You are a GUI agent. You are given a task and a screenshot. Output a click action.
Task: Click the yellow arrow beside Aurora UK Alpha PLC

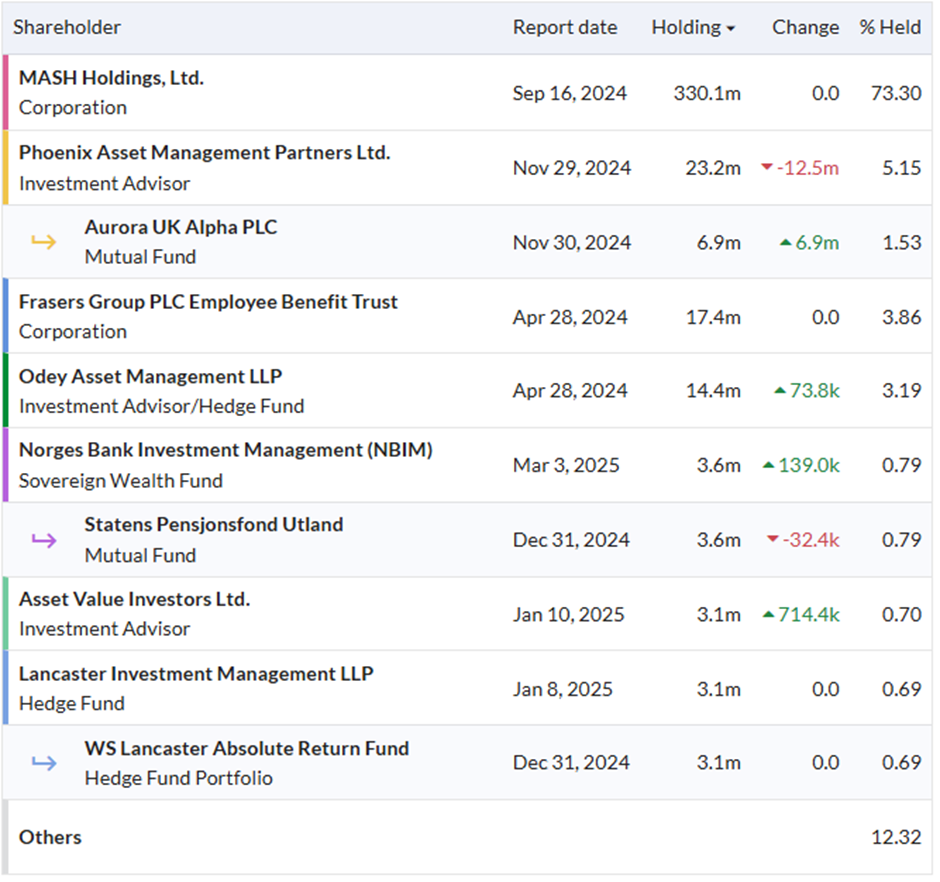(44, 242)
